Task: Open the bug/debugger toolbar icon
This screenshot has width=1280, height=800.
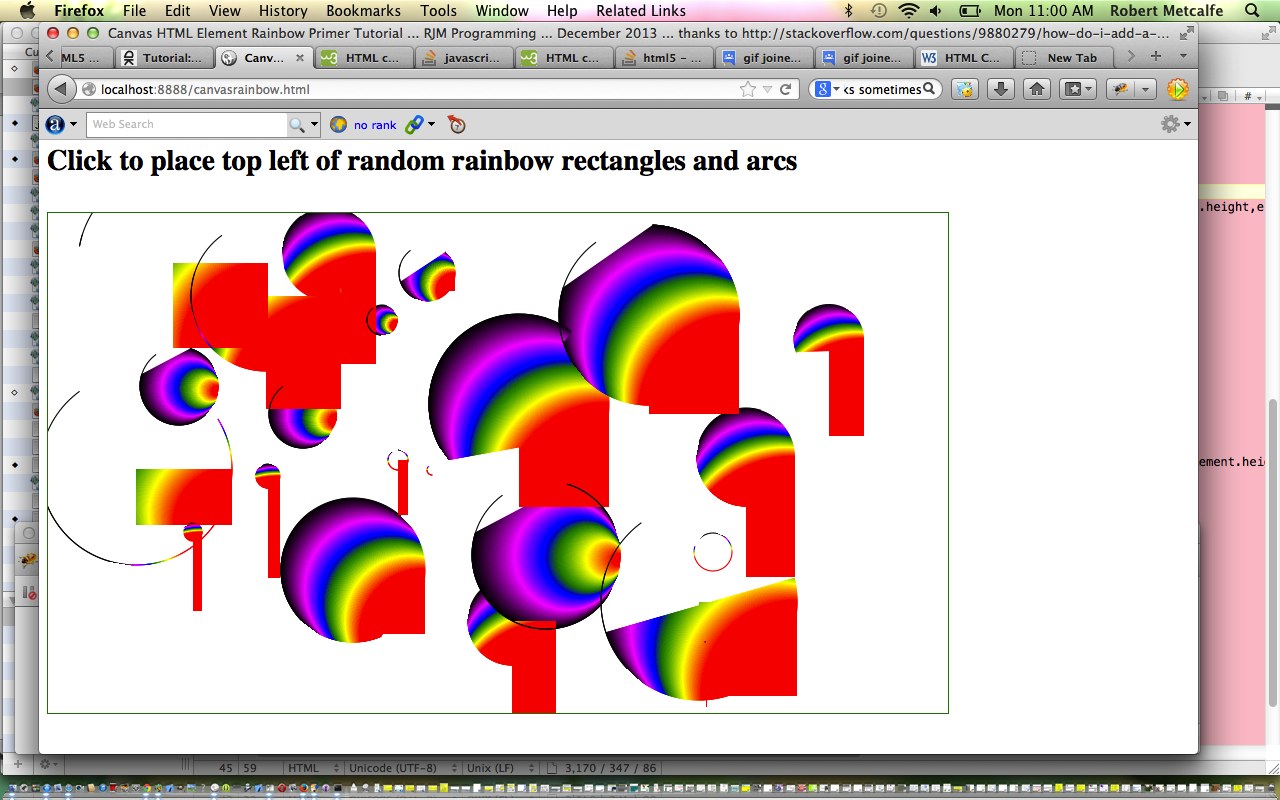Action: pyautogui.click(x=1121, y=89)
